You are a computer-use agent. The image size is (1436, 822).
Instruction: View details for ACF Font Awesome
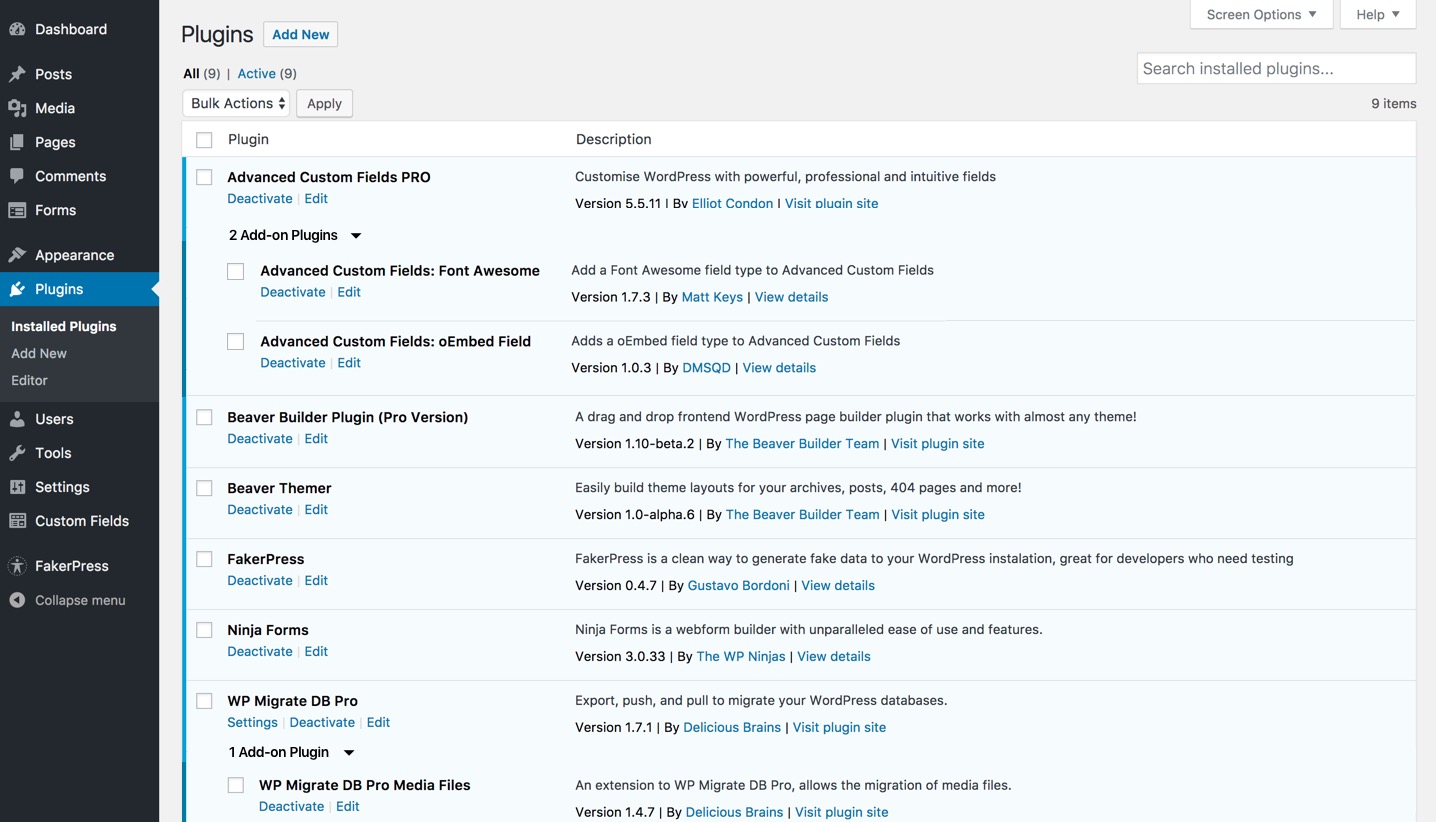click(791, 297)
